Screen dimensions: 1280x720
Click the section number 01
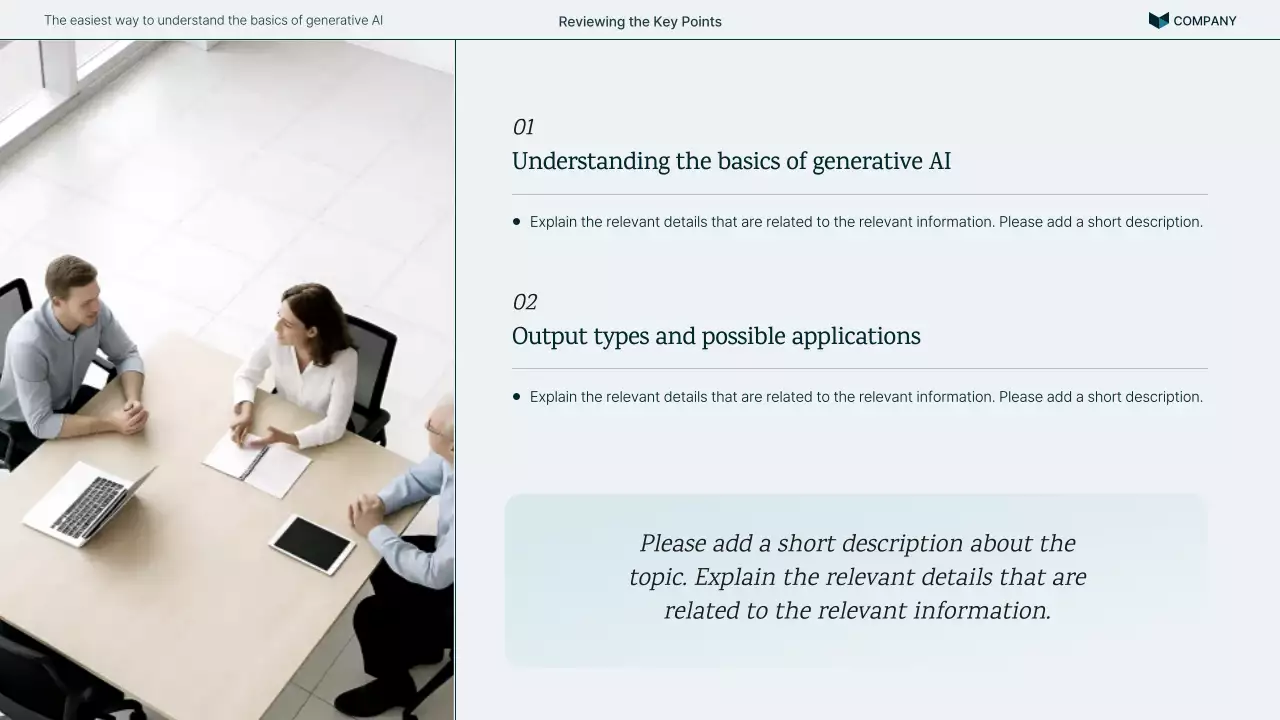point(523,127)
